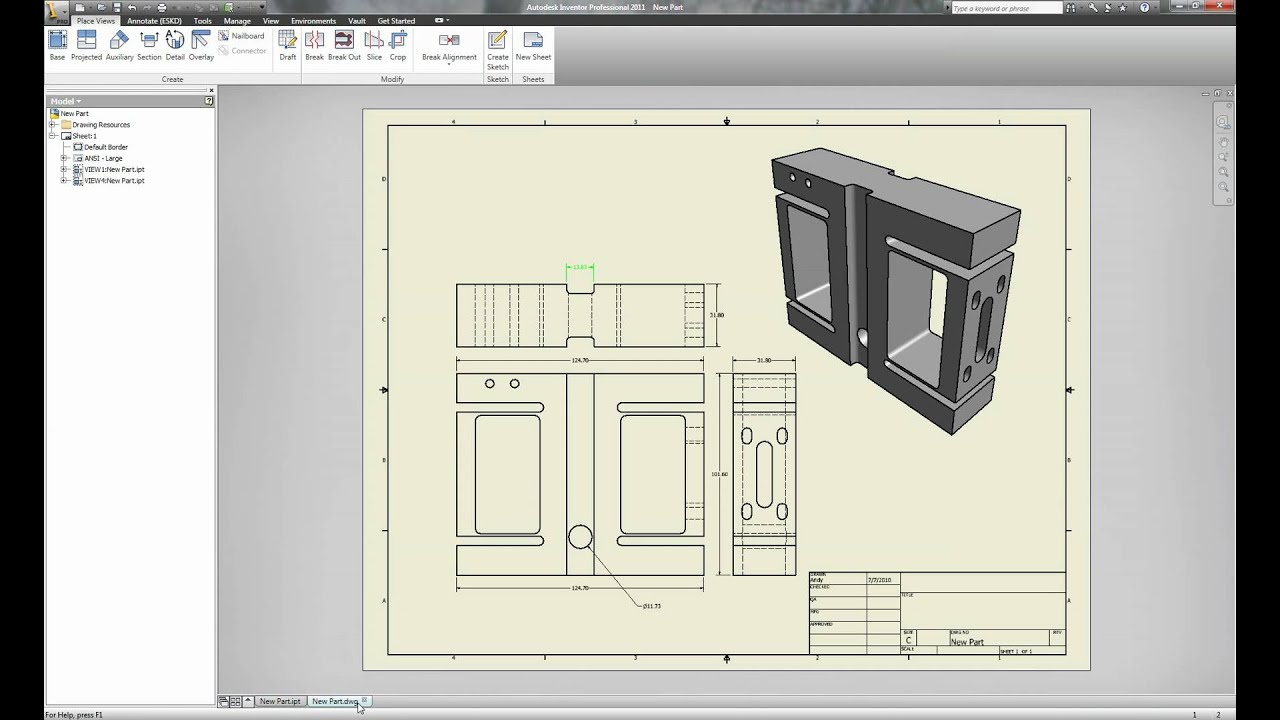Switch to the Annotate (ESKD) tab
The image size is (1280, 720).
154,21
